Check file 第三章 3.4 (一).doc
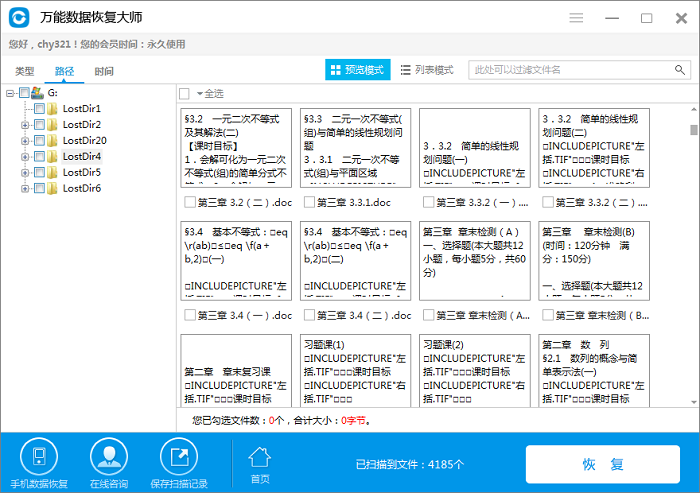The width and height of the screenshot is (700, 493). (x=190, y=315)
